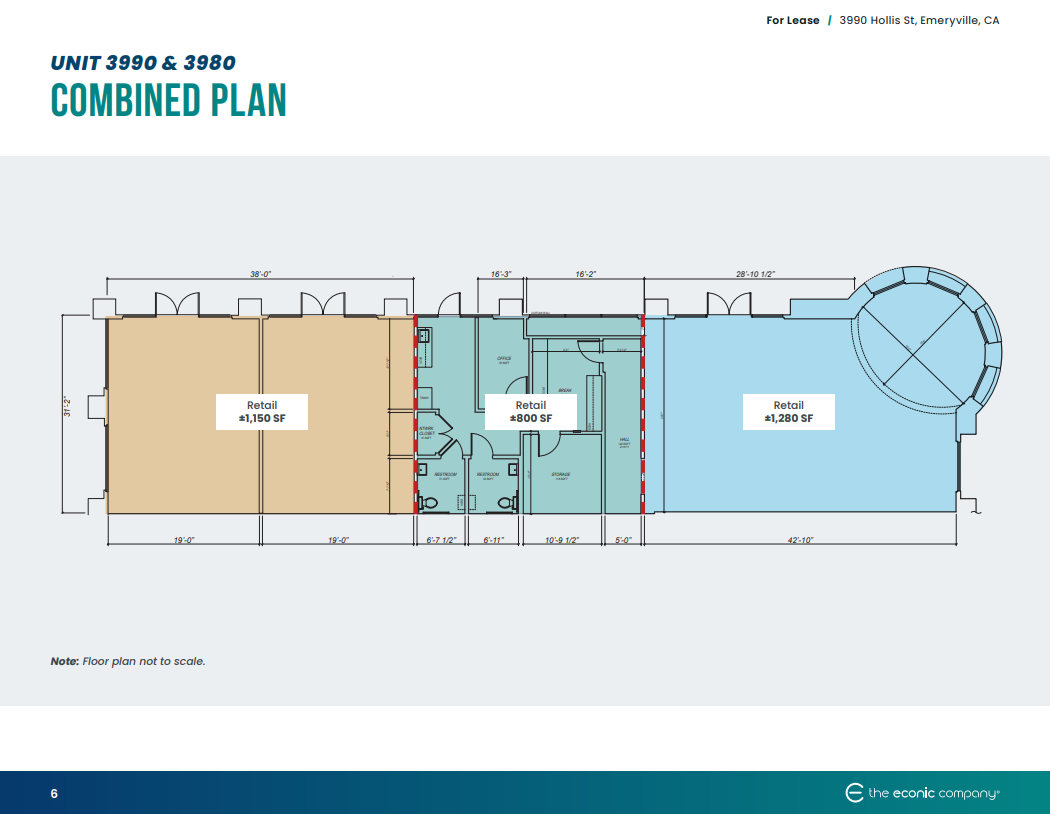Expand the Office room label

pyautogui.click(x=503, y=359)
